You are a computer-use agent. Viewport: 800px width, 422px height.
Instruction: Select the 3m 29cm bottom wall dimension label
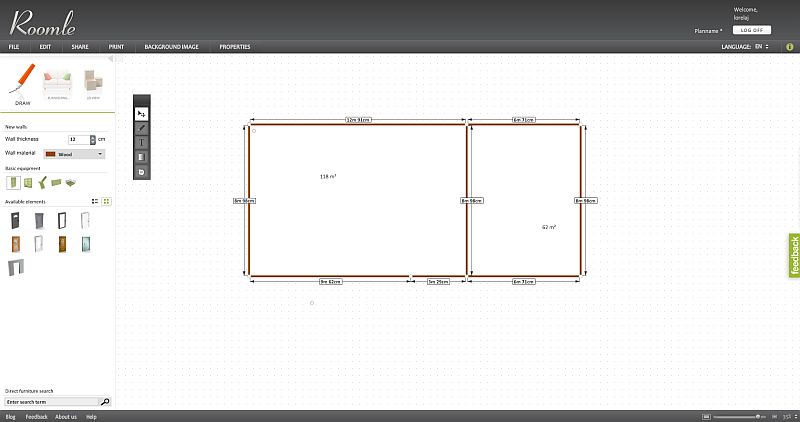point(439,282)
